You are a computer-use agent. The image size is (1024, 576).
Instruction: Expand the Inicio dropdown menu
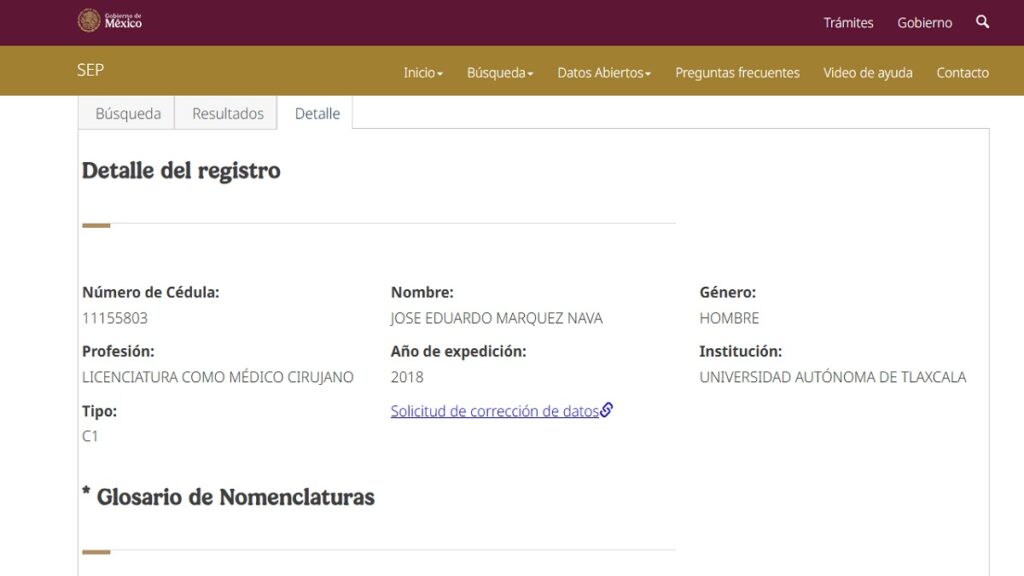point(423,73)
